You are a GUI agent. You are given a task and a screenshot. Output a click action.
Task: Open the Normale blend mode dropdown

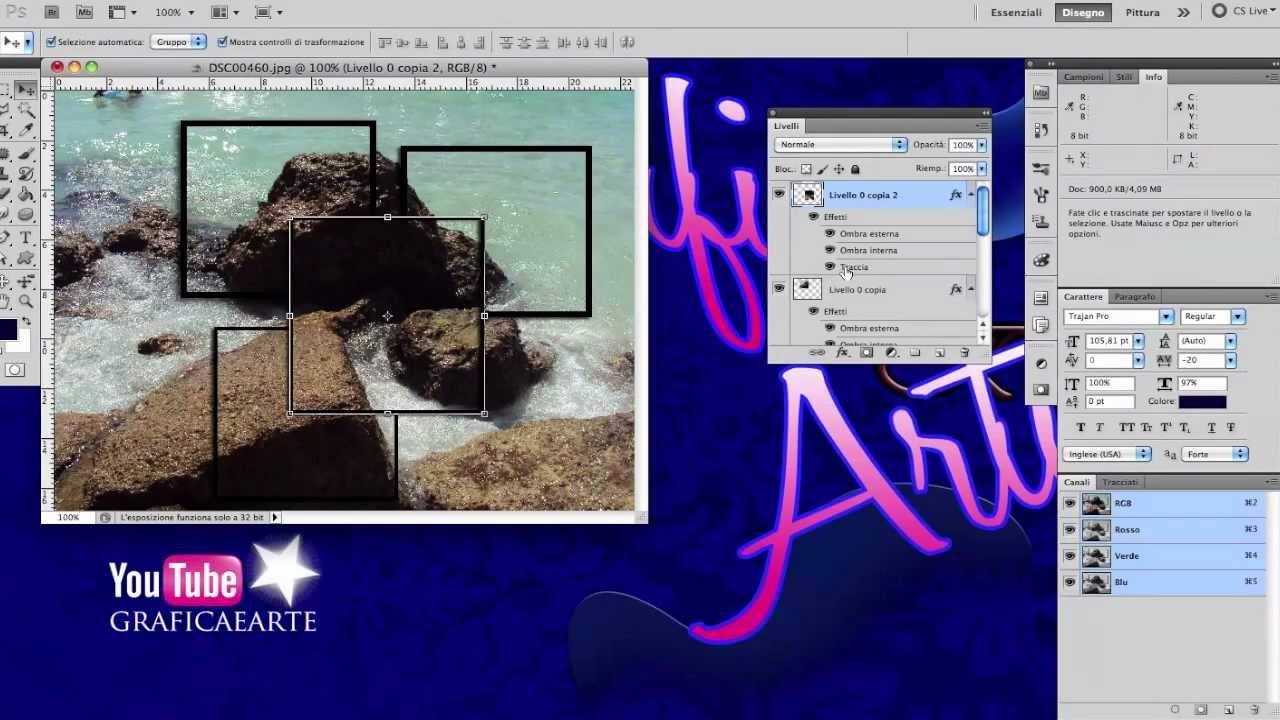click(840, 145)
